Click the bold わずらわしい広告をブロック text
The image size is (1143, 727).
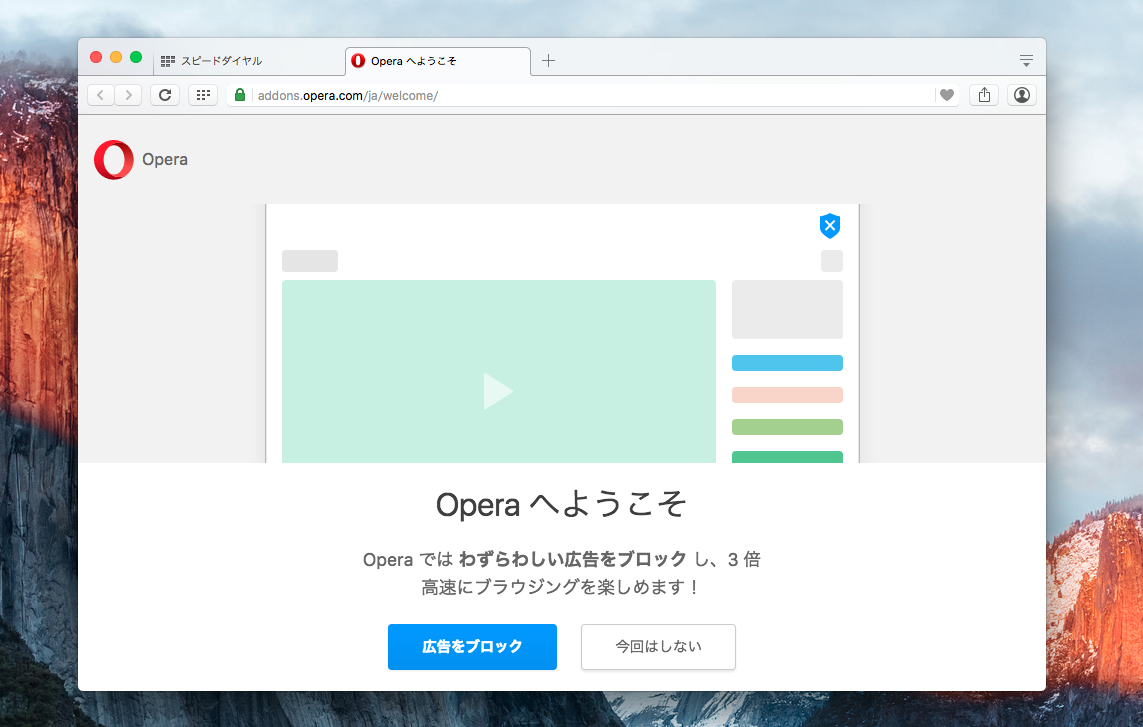coord(573,559)
